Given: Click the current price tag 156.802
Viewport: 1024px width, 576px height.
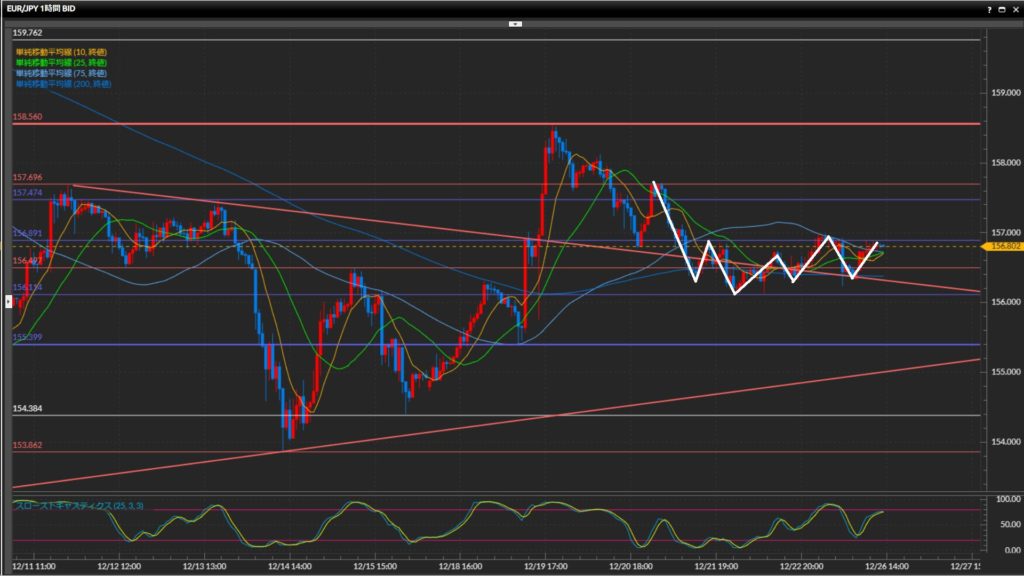Looking at the screenshot, I should [x=1003, y=245].
